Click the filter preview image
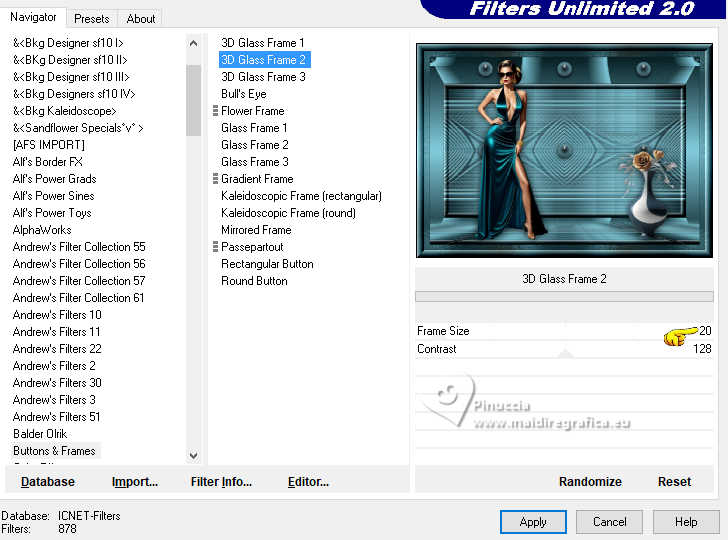Screen dimensions: 728x540 pyautogui.click(x=564, y=150)
